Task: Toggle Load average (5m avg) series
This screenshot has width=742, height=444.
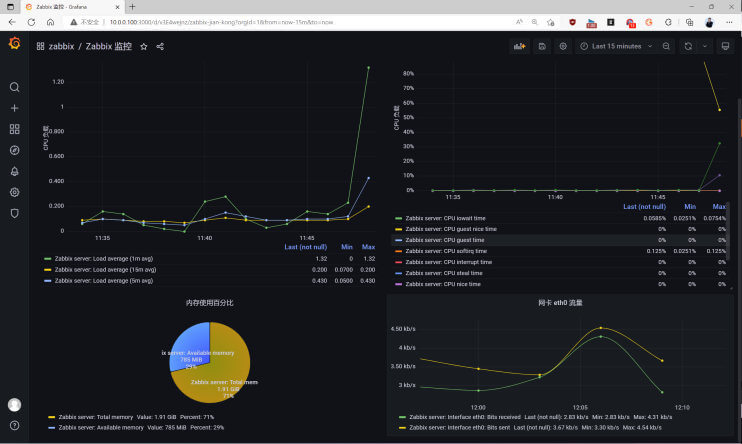Action: [x=104, y=281]
